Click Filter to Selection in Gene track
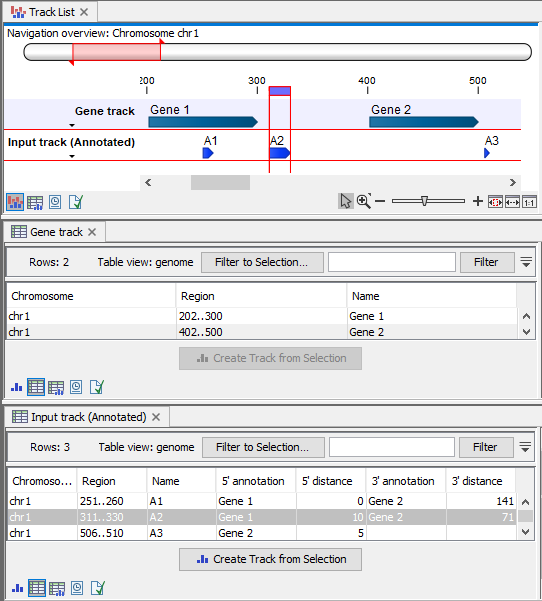This screenshot has width=542, height=601. tap(262, 262)
